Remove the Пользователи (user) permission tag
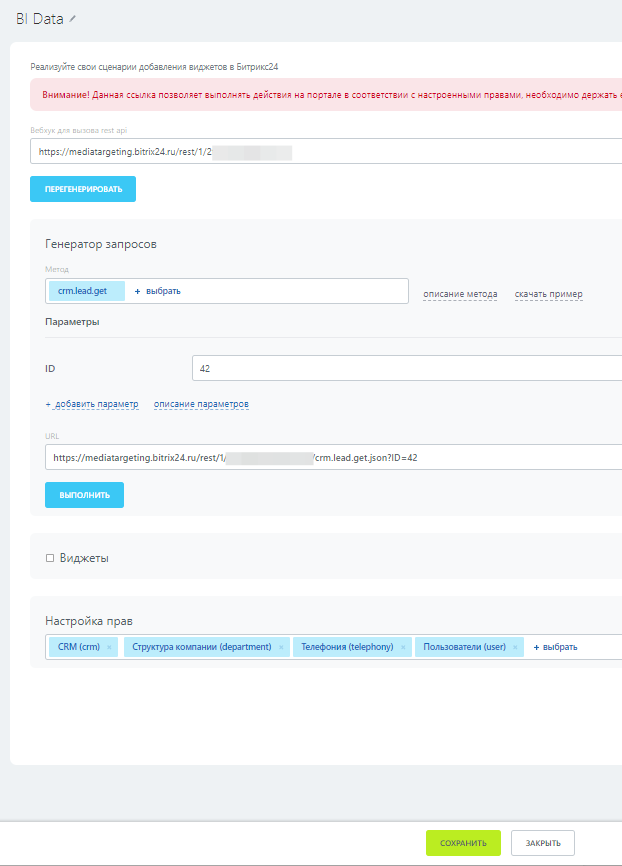 [x=516, y=647]
